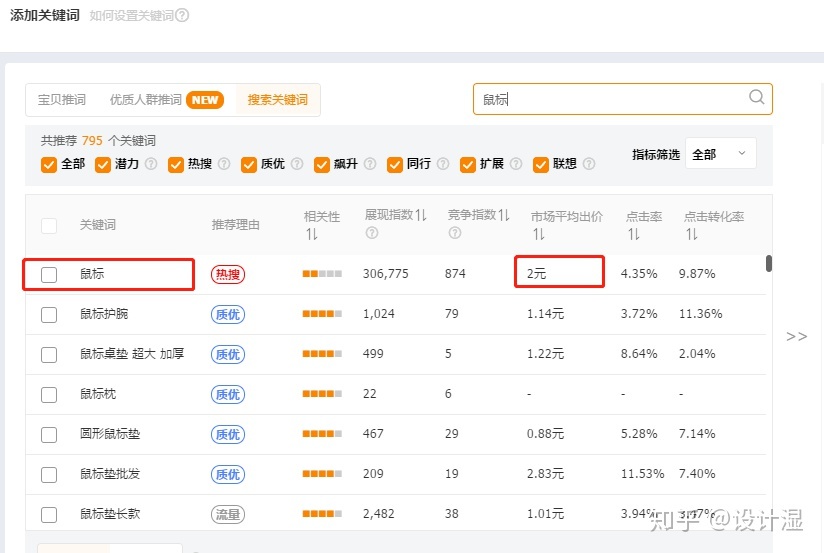The height and width of the screenshot is (553, 824).
Task: Open help icon under 展现指数 header
Action: pyautogui.click(x=372, y=233)
